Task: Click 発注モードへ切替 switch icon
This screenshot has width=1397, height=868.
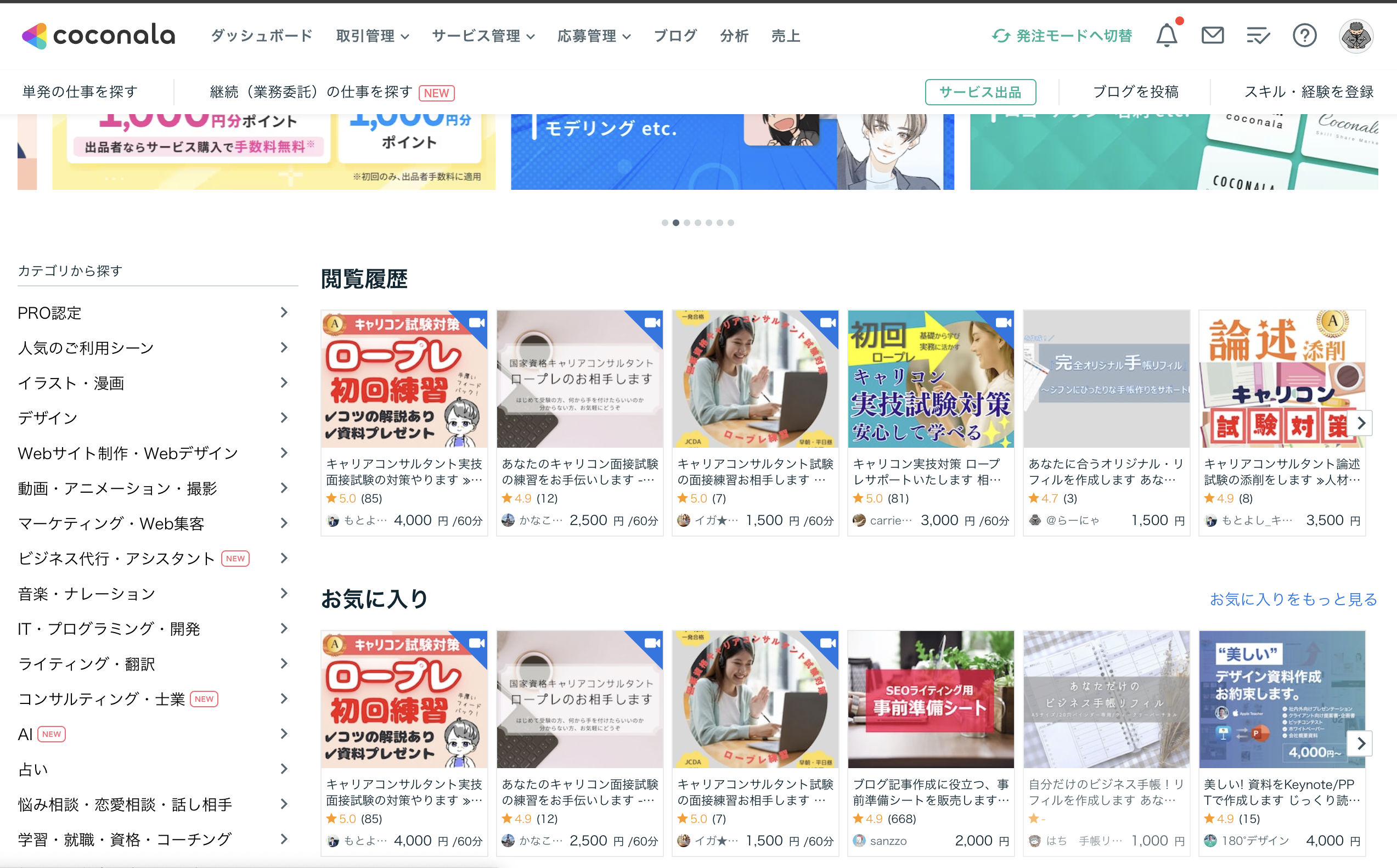Action: click(1000, 36)
